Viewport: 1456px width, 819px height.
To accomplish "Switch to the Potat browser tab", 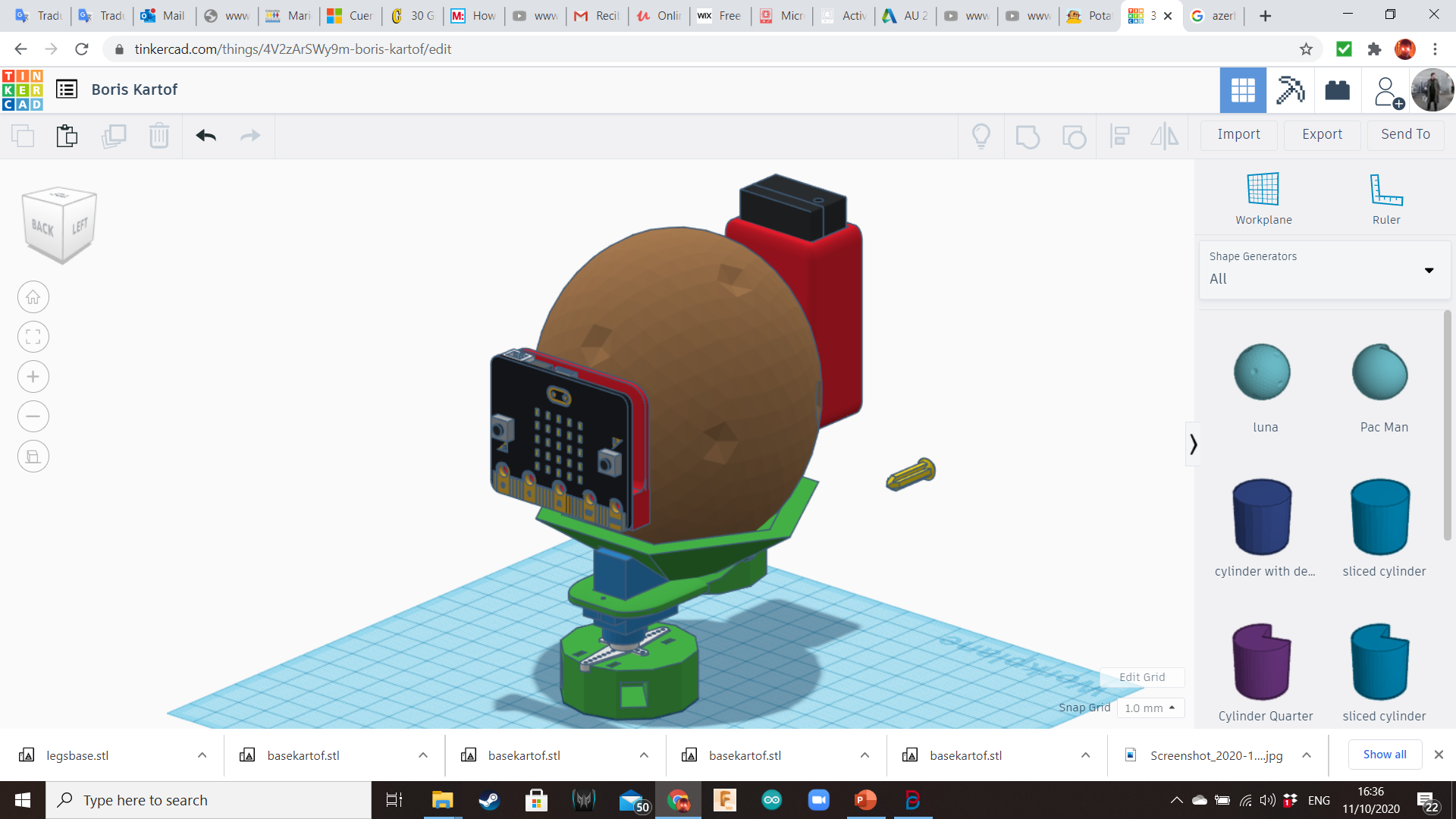I will pos(1088,15).
